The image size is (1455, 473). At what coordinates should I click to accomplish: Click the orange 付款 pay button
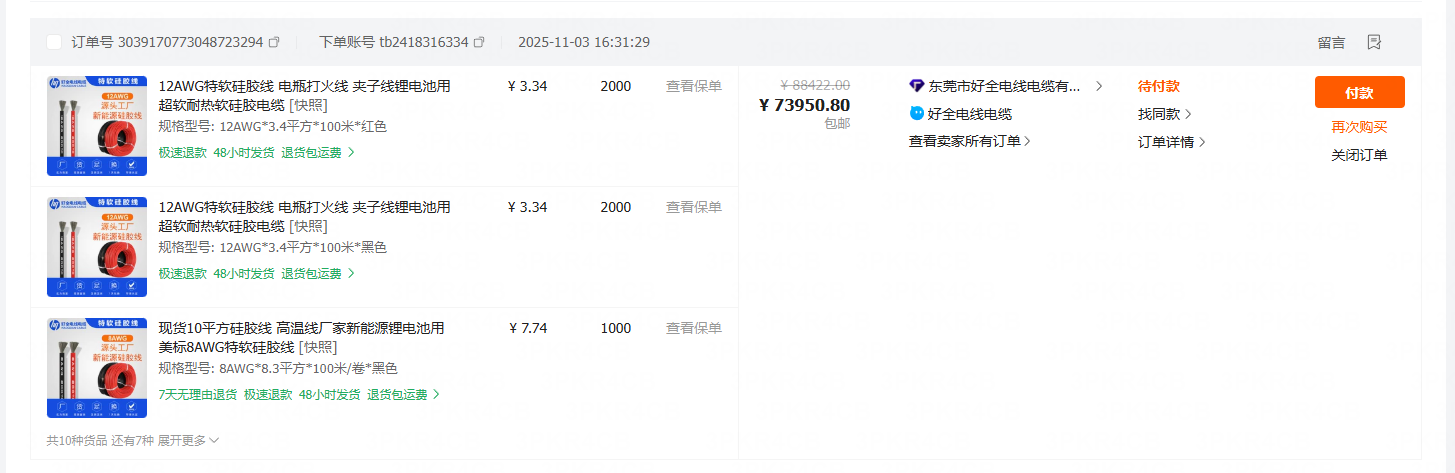[x=1359, y=92]
